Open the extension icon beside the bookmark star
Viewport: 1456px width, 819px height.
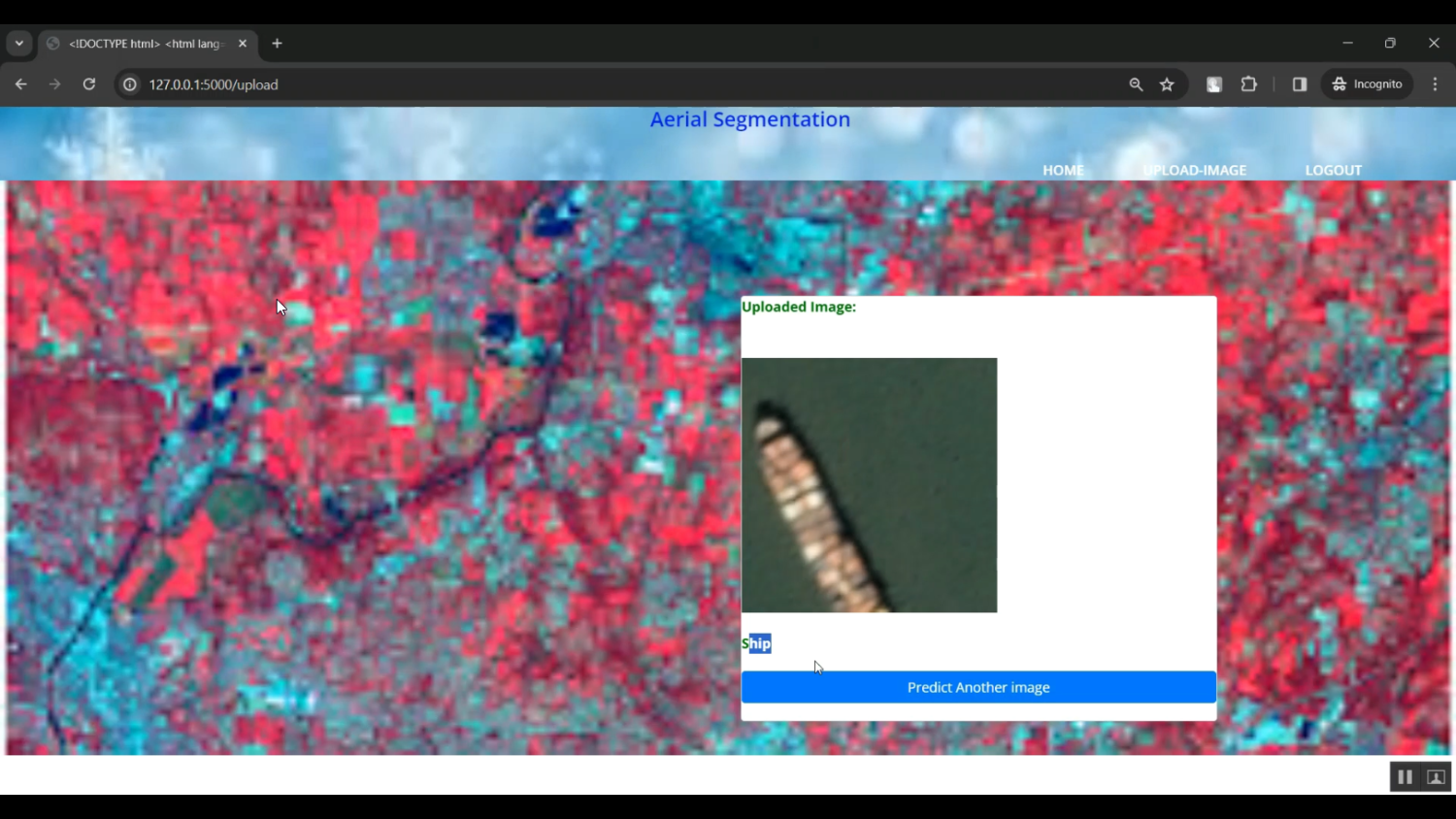(x=1214, y=84)
